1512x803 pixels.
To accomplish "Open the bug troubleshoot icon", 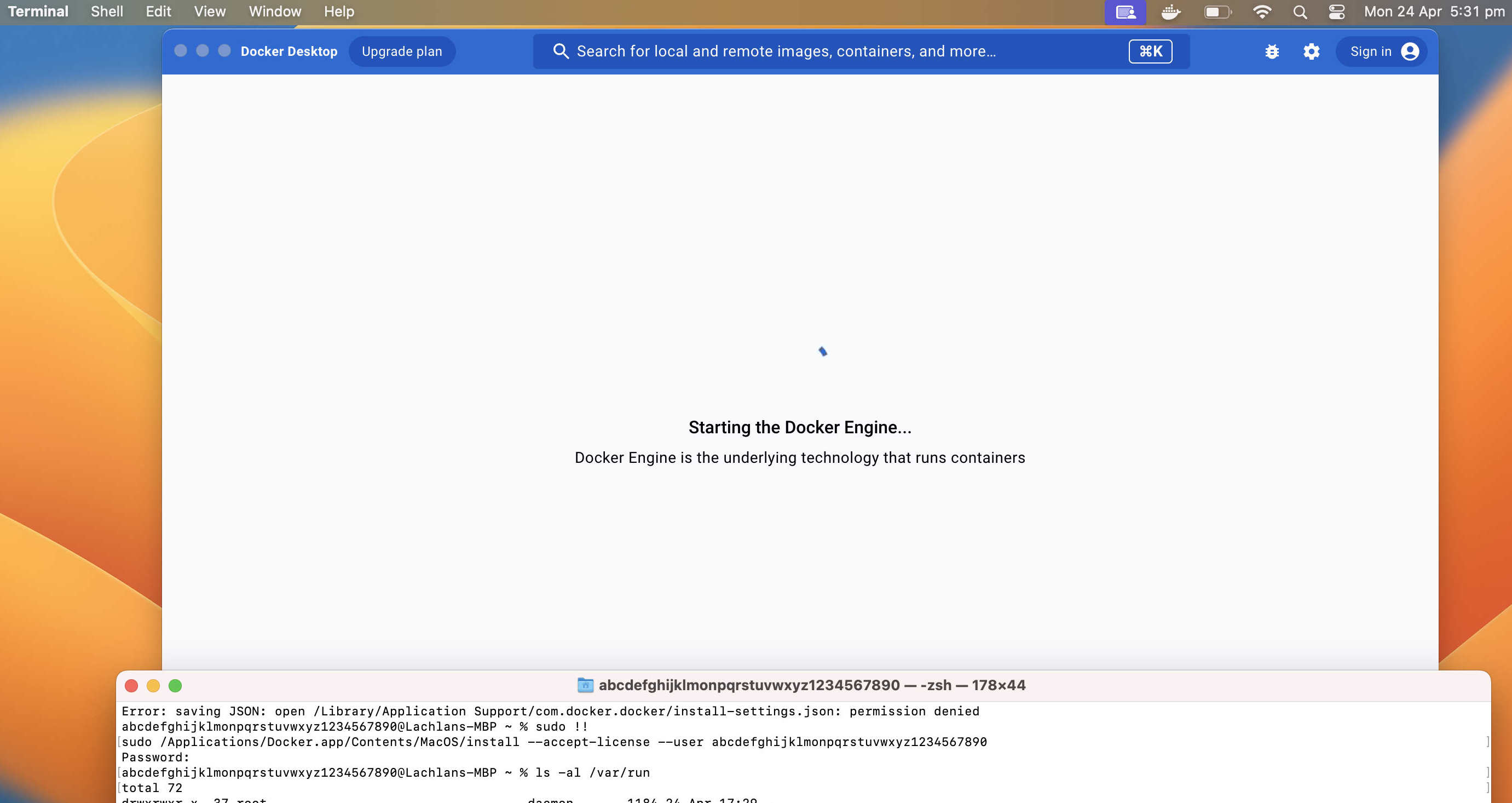I will click(1272, 51).
